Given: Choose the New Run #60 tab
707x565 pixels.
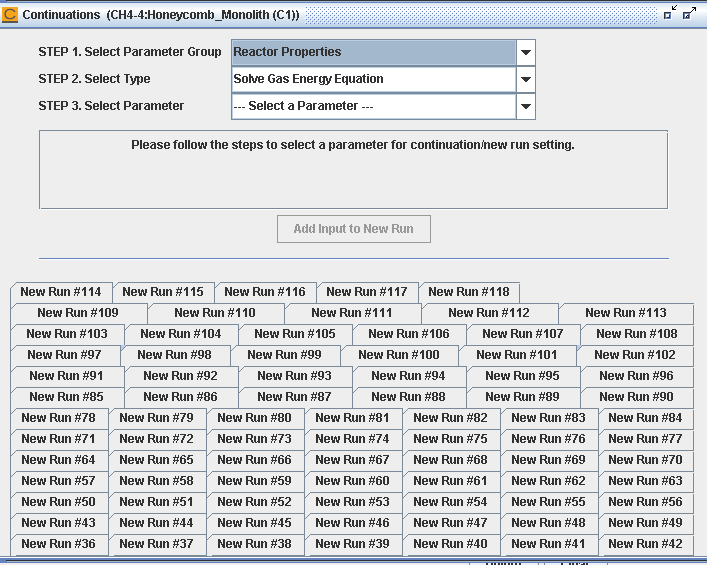Looking at the screenshot, I should point(353,481).
